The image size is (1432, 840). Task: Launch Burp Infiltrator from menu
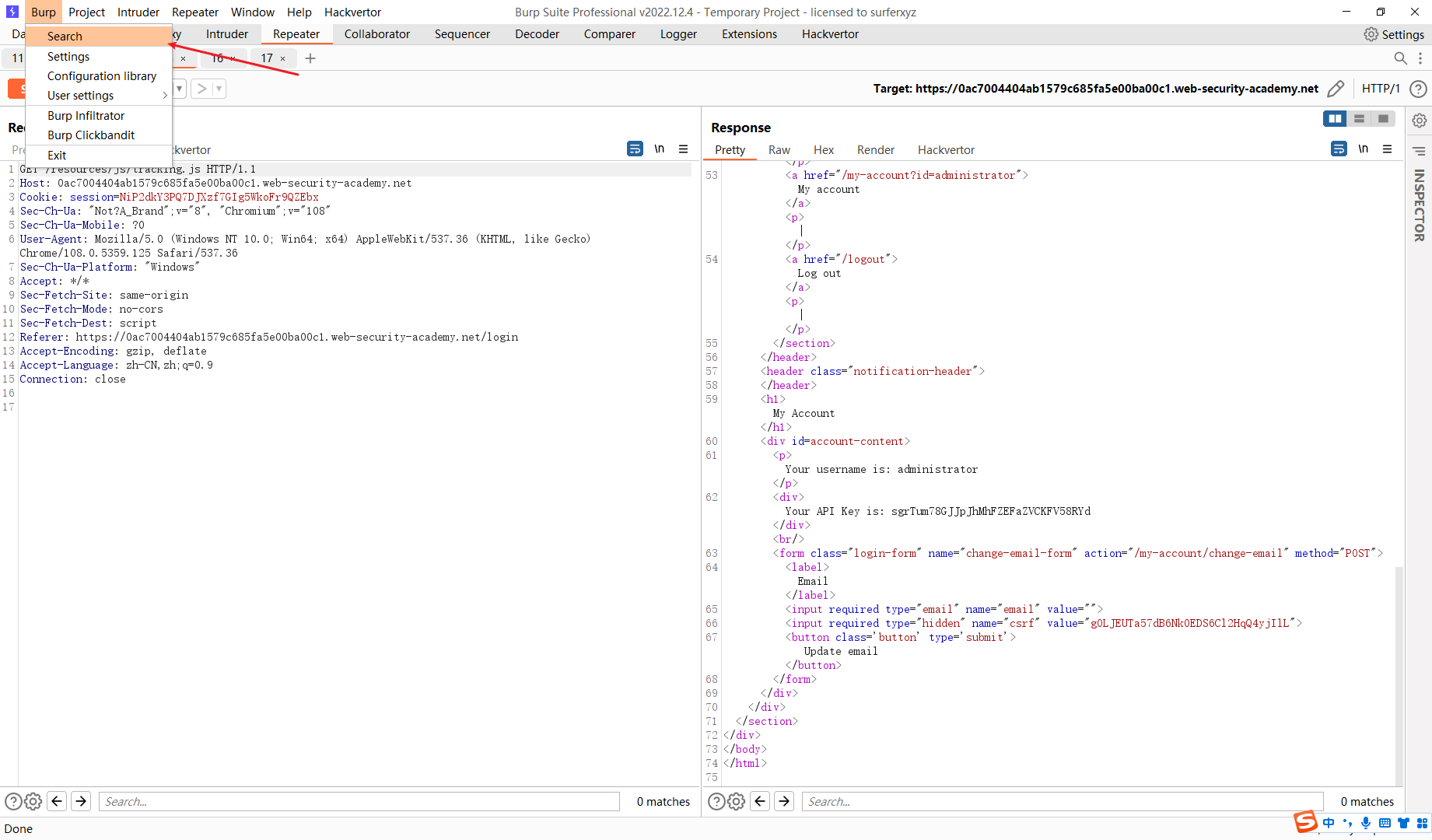[99, 116]
